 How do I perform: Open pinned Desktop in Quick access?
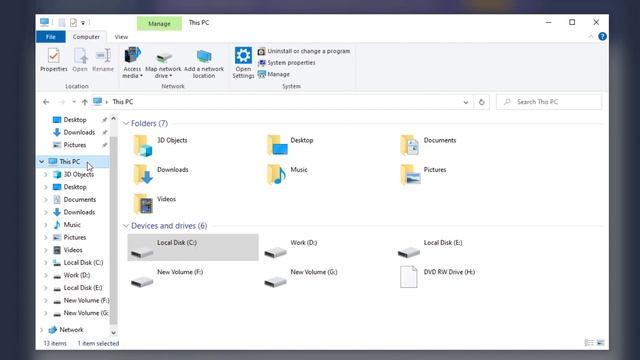[x=75, y=120]
